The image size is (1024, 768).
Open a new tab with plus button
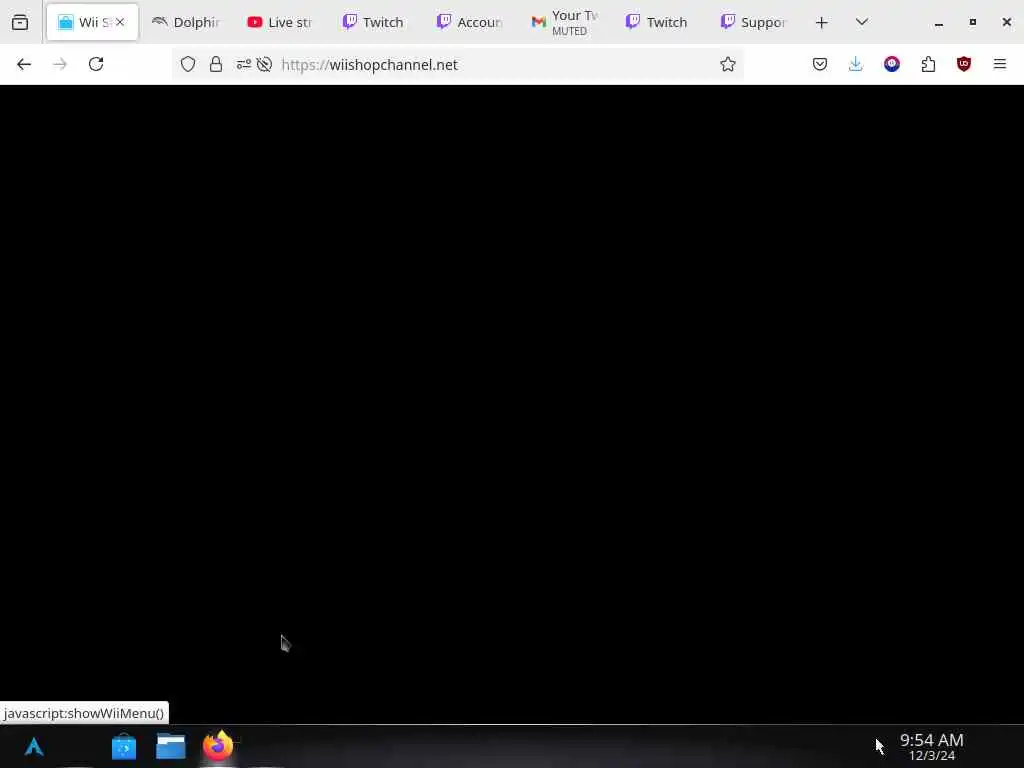pyautogui.click(x=822, y=22)
